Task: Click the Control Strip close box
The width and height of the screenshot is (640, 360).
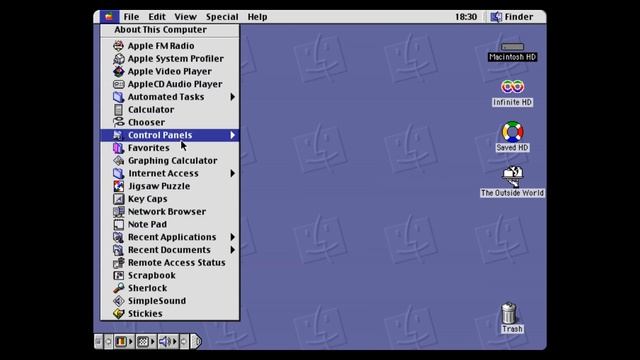Action: click(x=98, y=342)
